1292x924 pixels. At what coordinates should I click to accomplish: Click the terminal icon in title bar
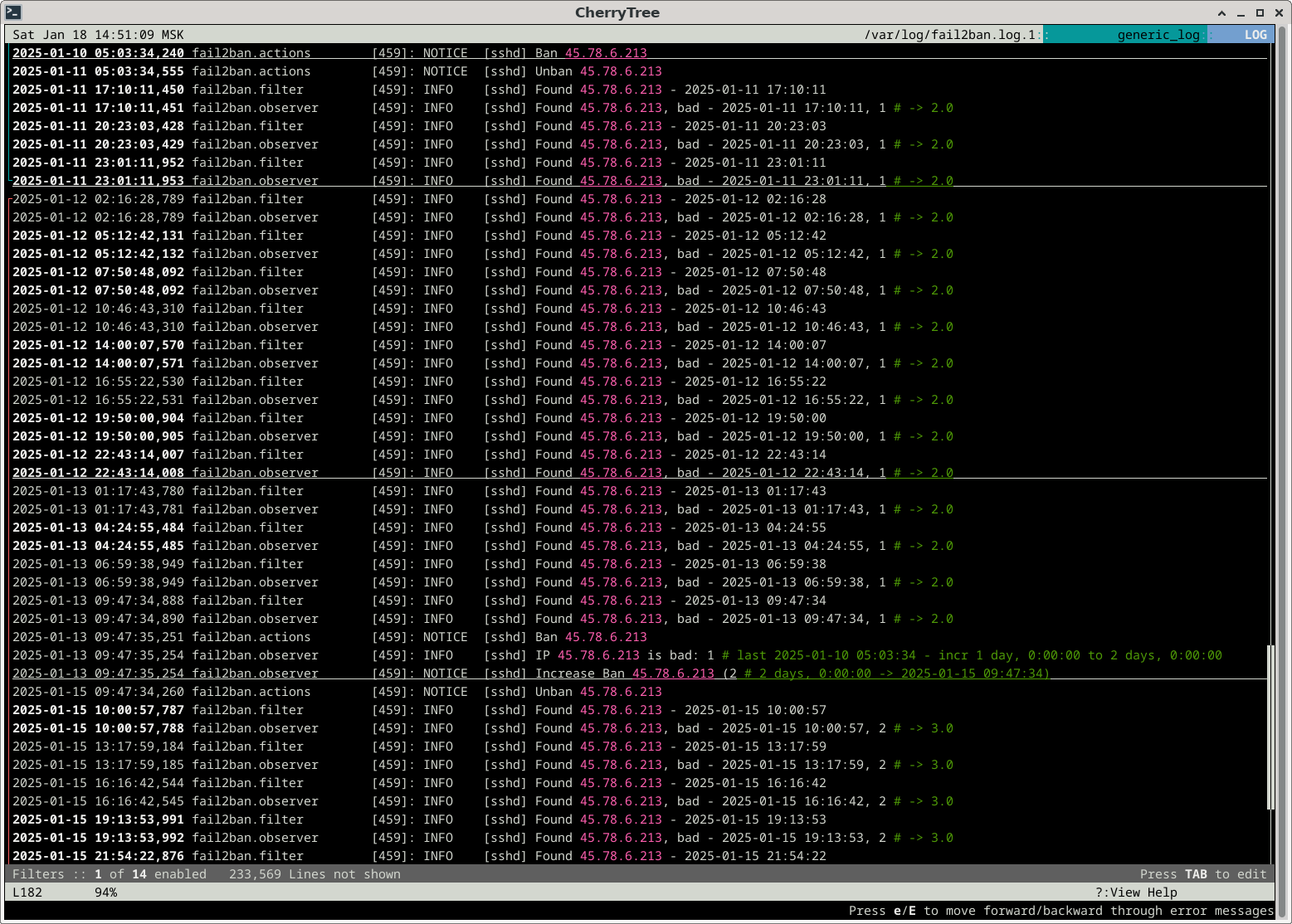click(12, 12)
